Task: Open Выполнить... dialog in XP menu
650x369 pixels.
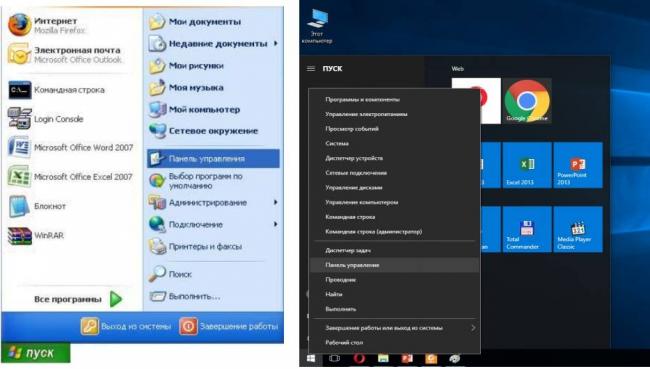Action: [x=184, y=296]
